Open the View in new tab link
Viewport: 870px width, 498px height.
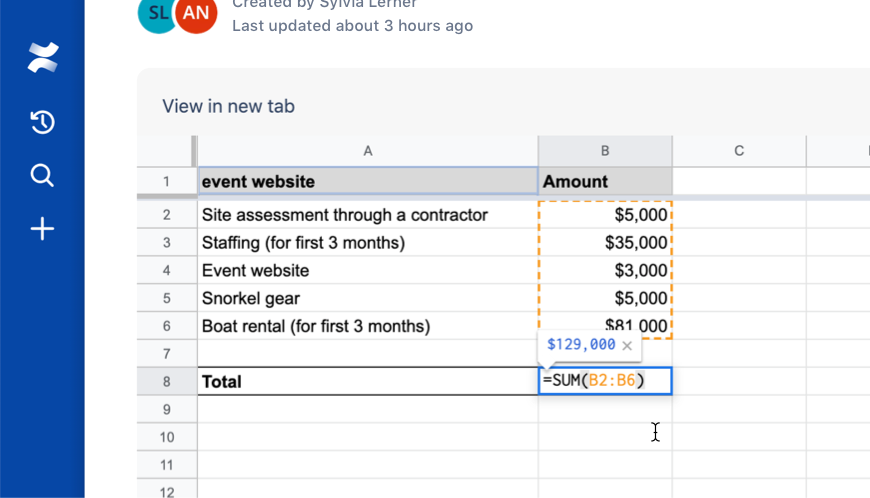[x=228, y=106]
